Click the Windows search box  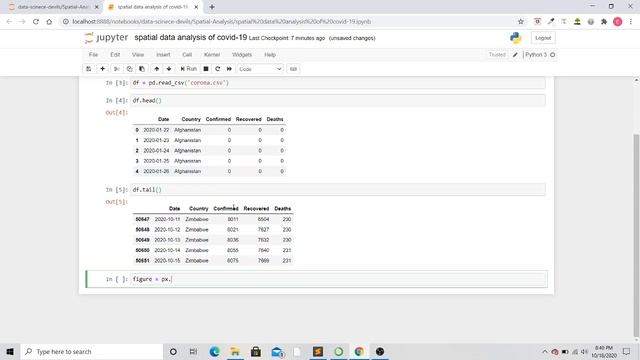coord(92,351)
